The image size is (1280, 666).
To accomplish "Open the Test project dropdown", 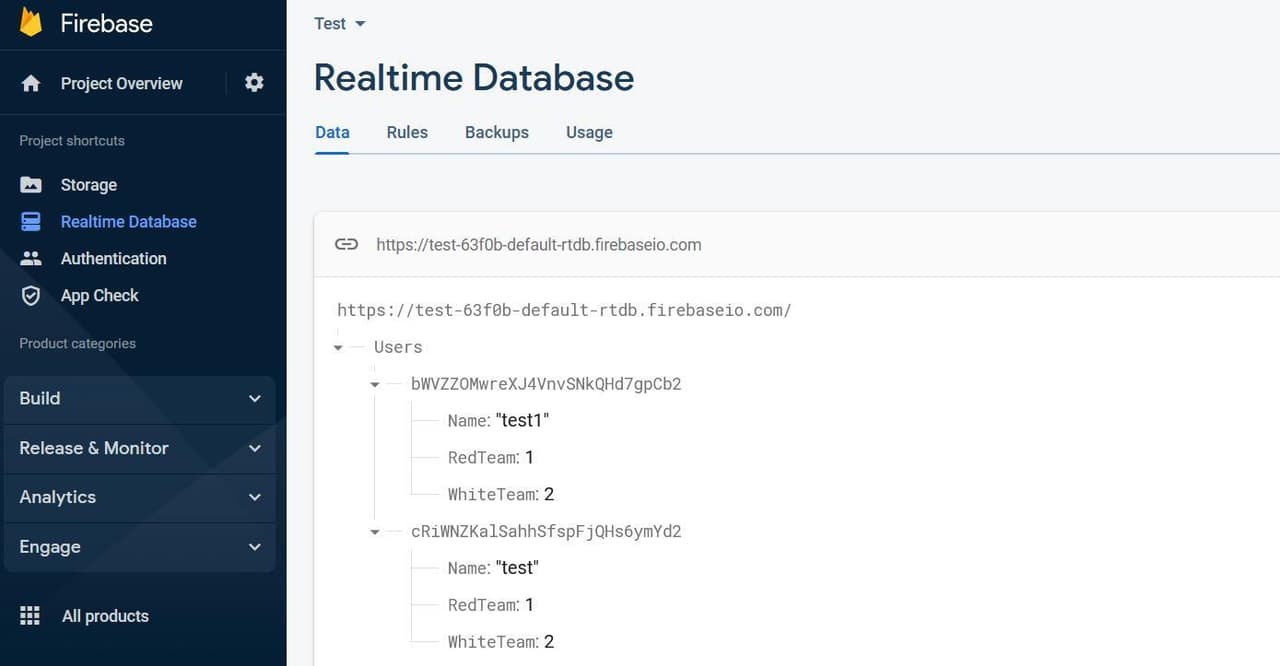I will (340, 23).
